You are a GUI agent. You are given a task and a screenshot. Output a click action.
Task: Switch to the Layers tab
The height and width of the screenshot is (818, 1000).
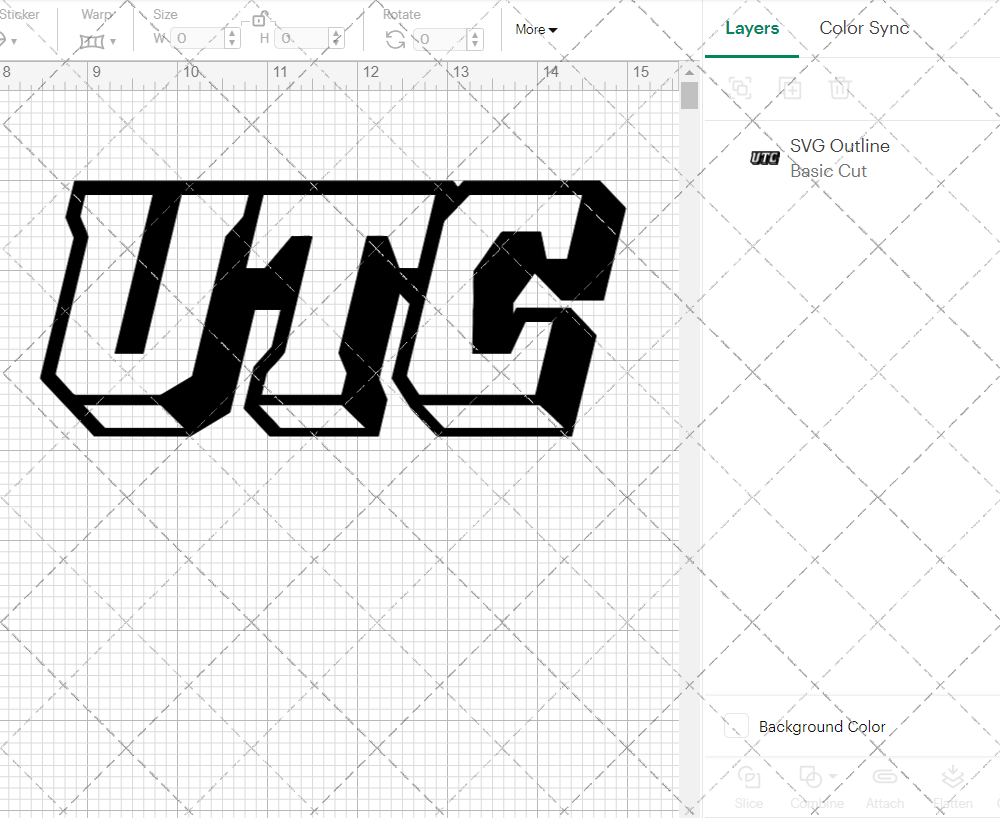click(x=752, y=28)
